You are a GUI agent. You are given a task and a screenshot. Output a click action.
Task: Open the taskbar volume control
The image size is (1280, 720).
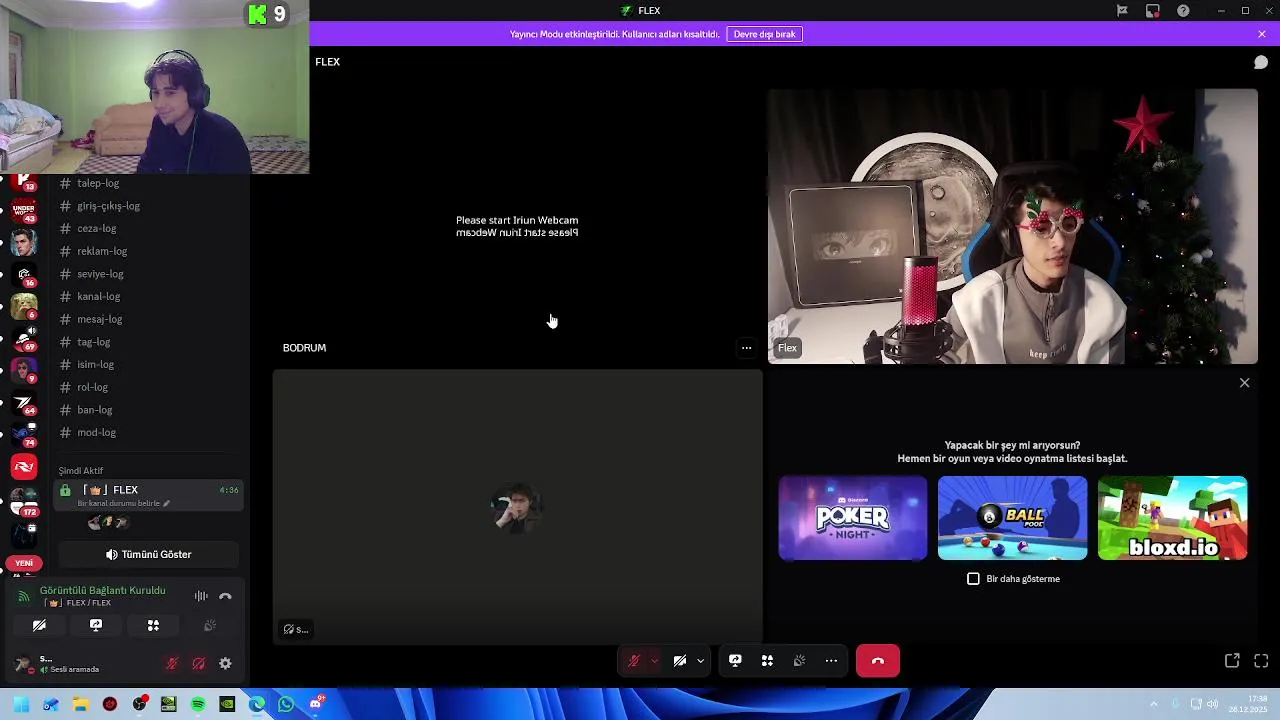click(1213, 704)
